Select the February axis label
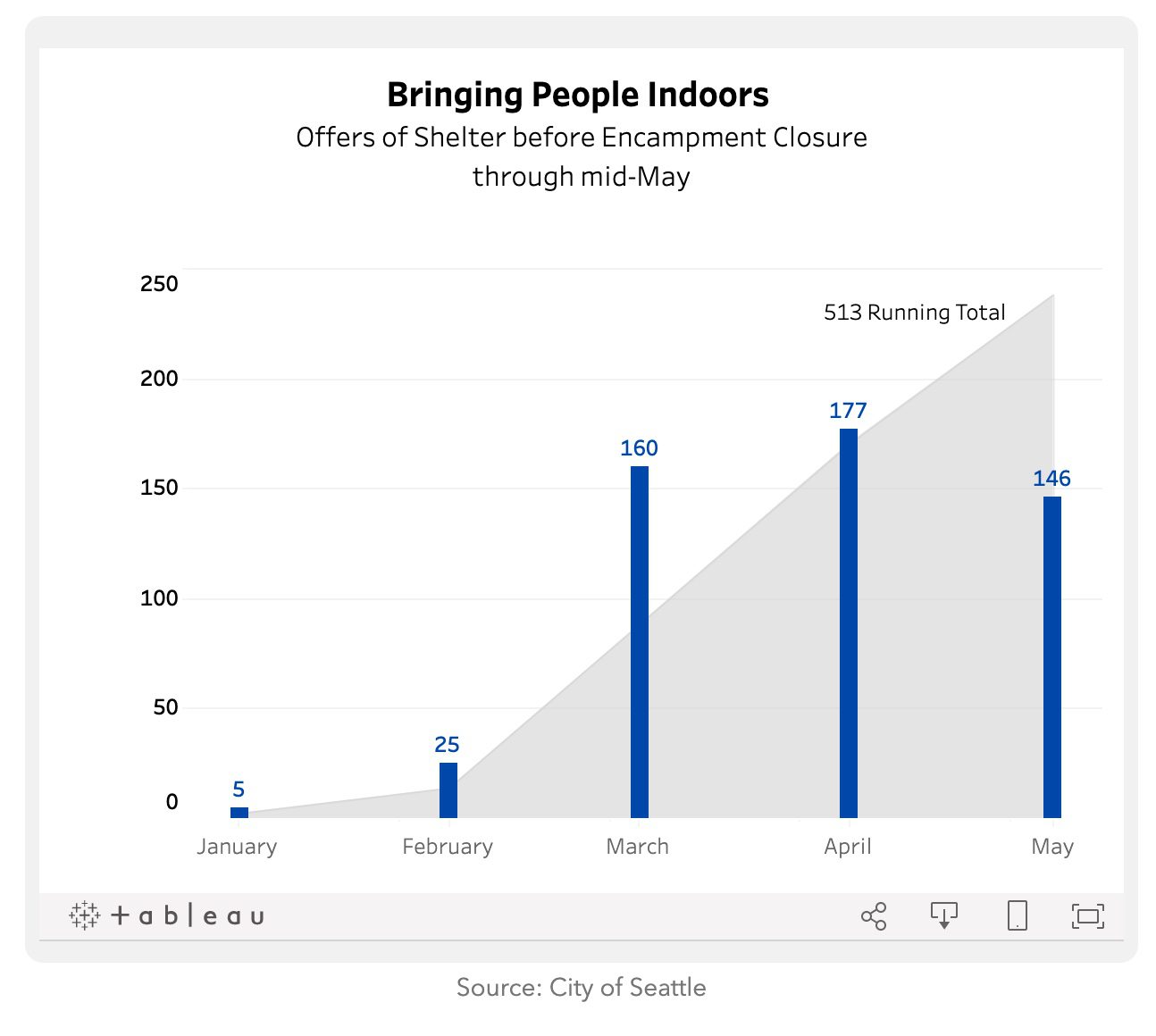The height and width of the screenshot is (1036, 1156). pos(448,847)
